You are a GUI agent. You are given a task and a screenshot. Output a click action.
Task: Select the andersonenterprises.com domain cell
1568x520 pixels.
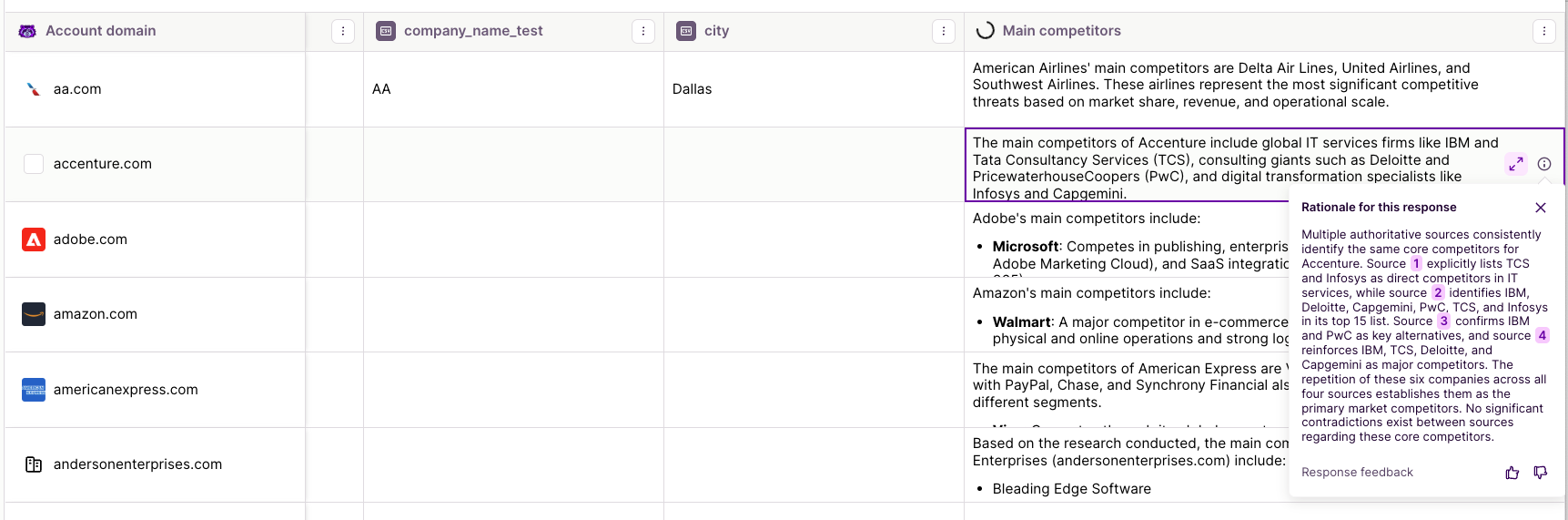[155, 464]
